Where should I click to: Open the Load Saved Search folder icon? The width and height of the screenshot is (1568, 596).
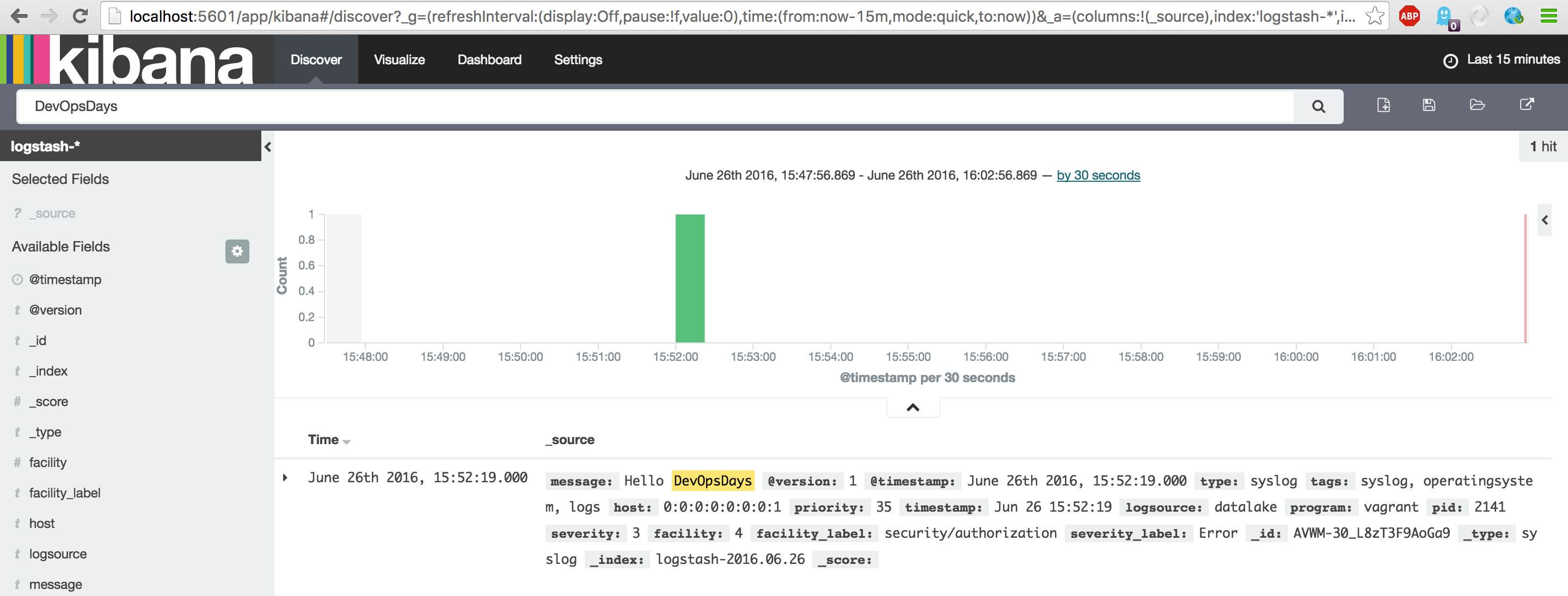pos(1477,105)
